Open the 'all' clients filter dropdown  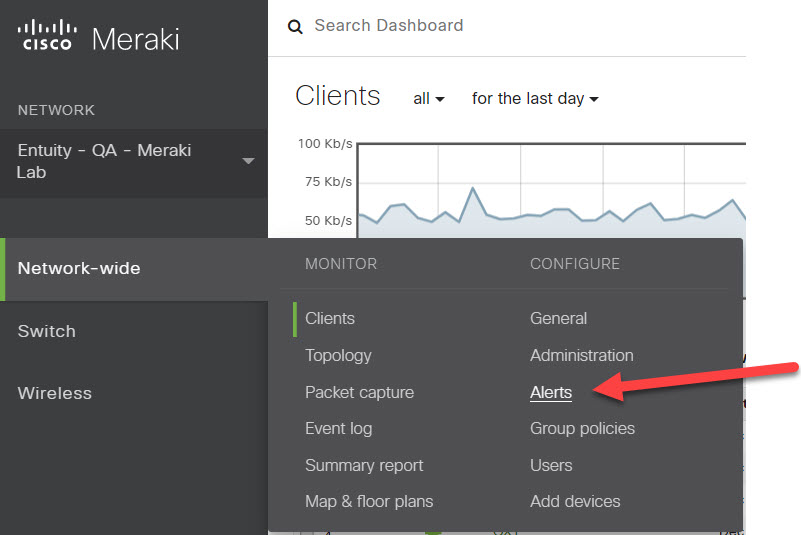click(429, 99)
